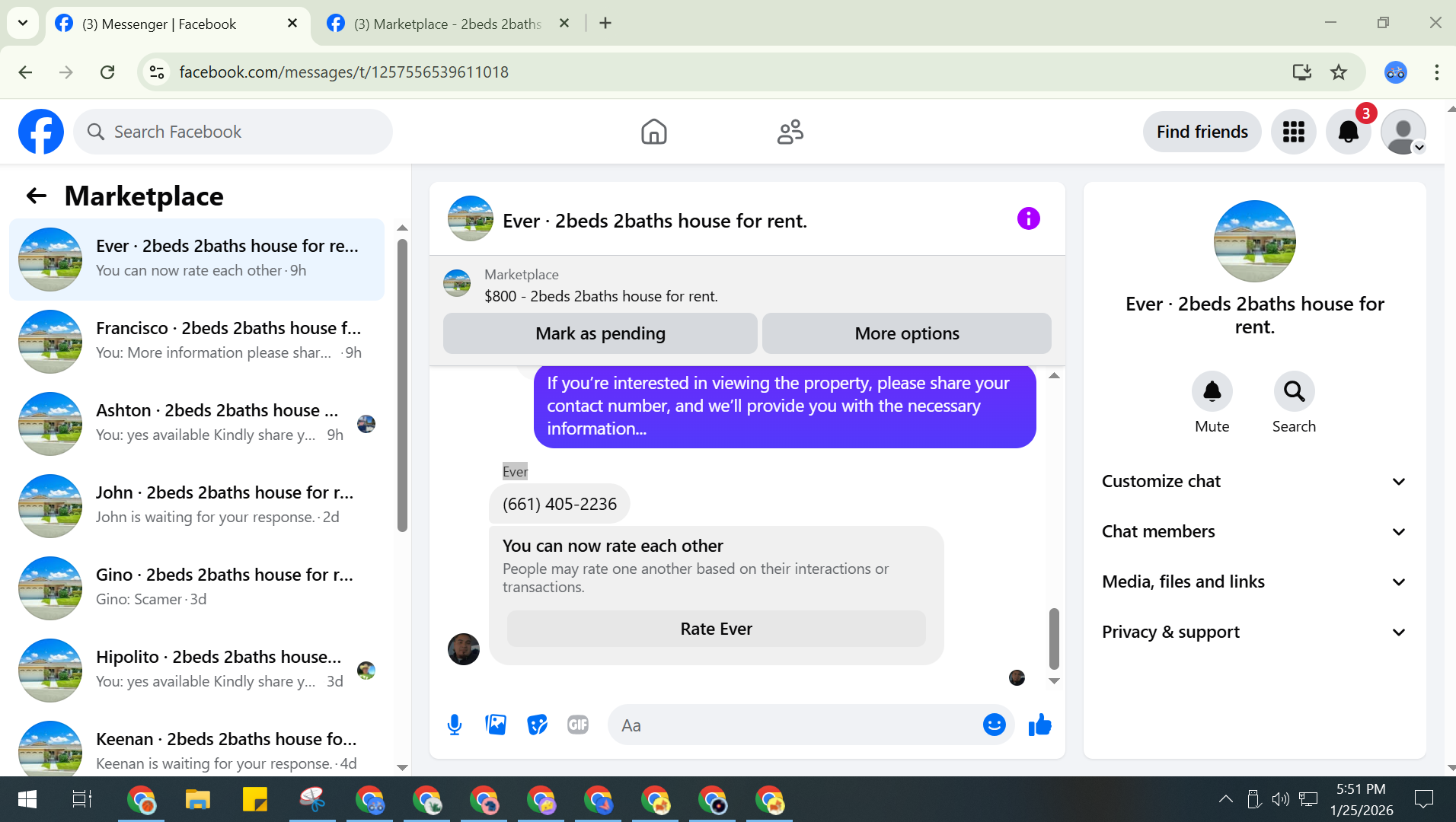The width and height of the screenshot is (1456, 822).
Task: Open the Friends icon in top navigation
Action: point(790,132)
